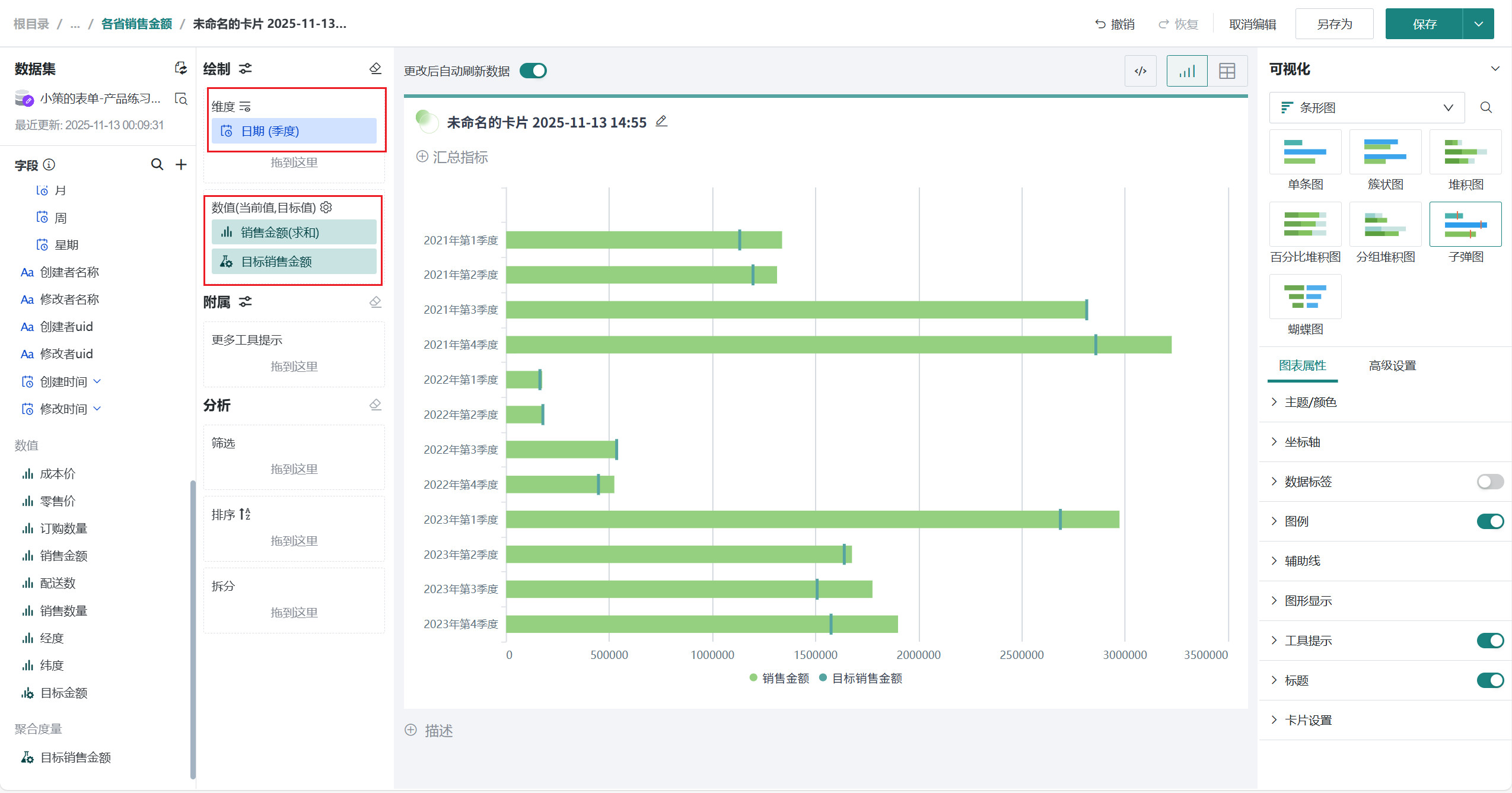1512x793 pixels.
Task: Search chart types magnifier icon
Action: click(x=1485, y=107)
